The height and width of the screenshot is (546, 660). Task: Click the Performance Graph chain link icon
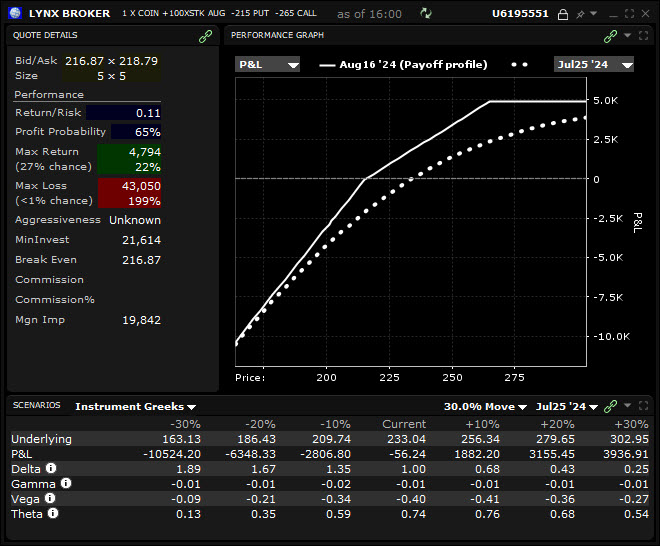coord(610,35)
